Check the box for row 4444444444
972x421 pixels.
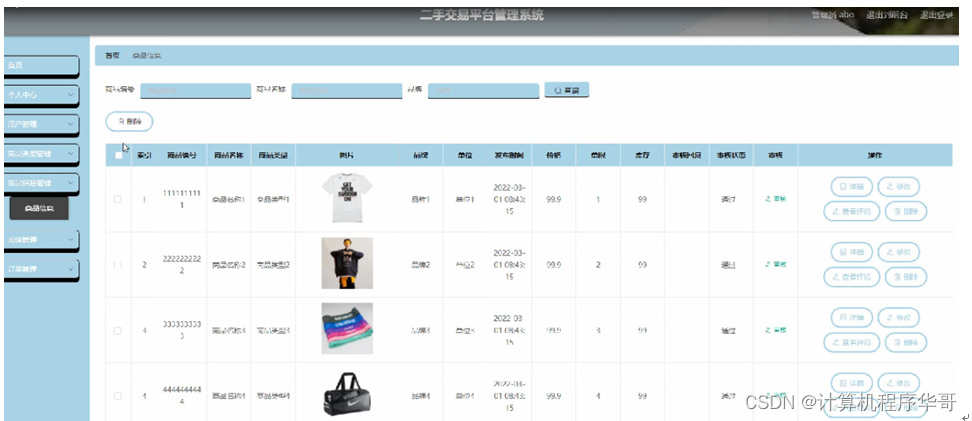(x=118, y=396)
